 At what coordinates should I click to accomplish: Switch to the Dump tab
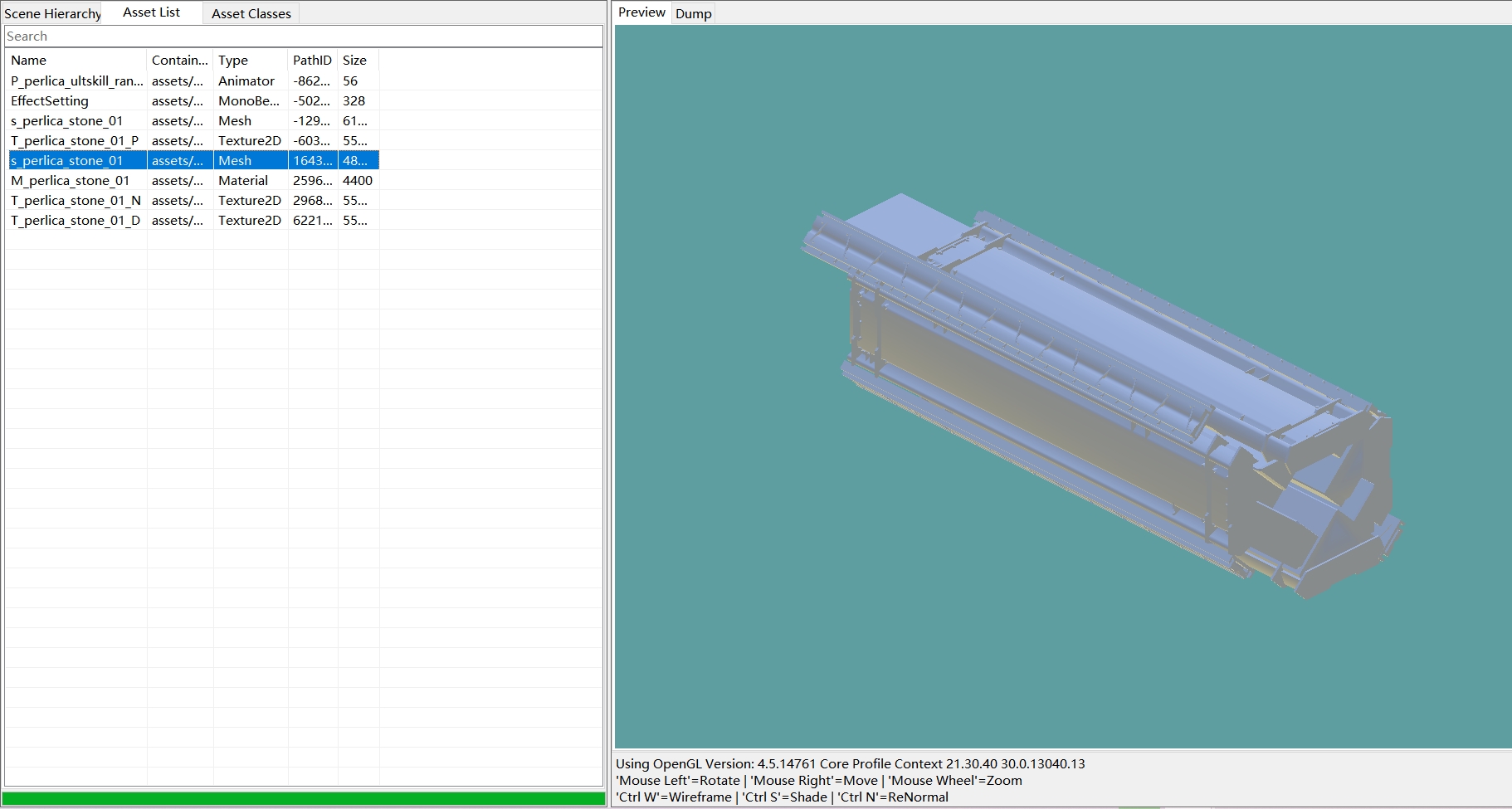693,13
